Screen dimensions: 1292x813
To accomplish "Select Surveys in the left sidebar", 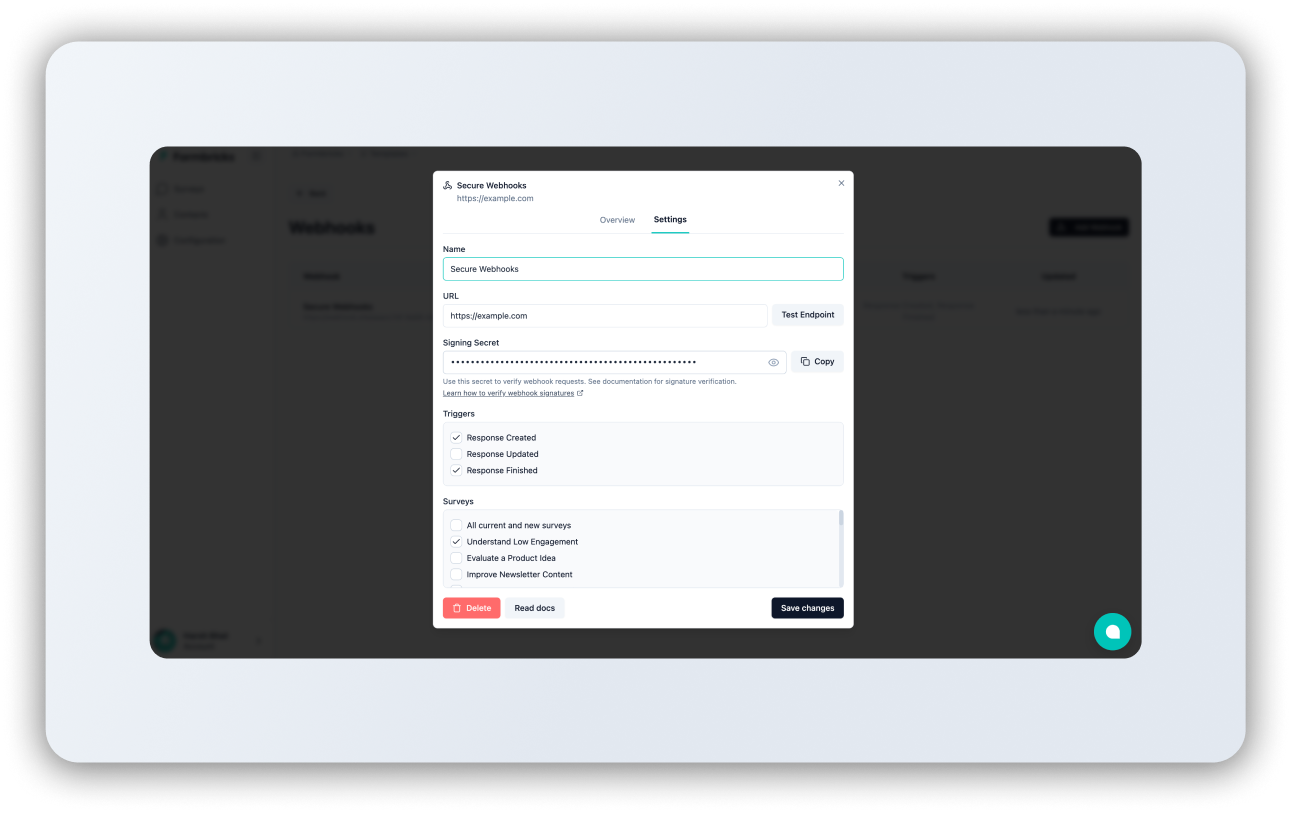I will pos(190,188).
